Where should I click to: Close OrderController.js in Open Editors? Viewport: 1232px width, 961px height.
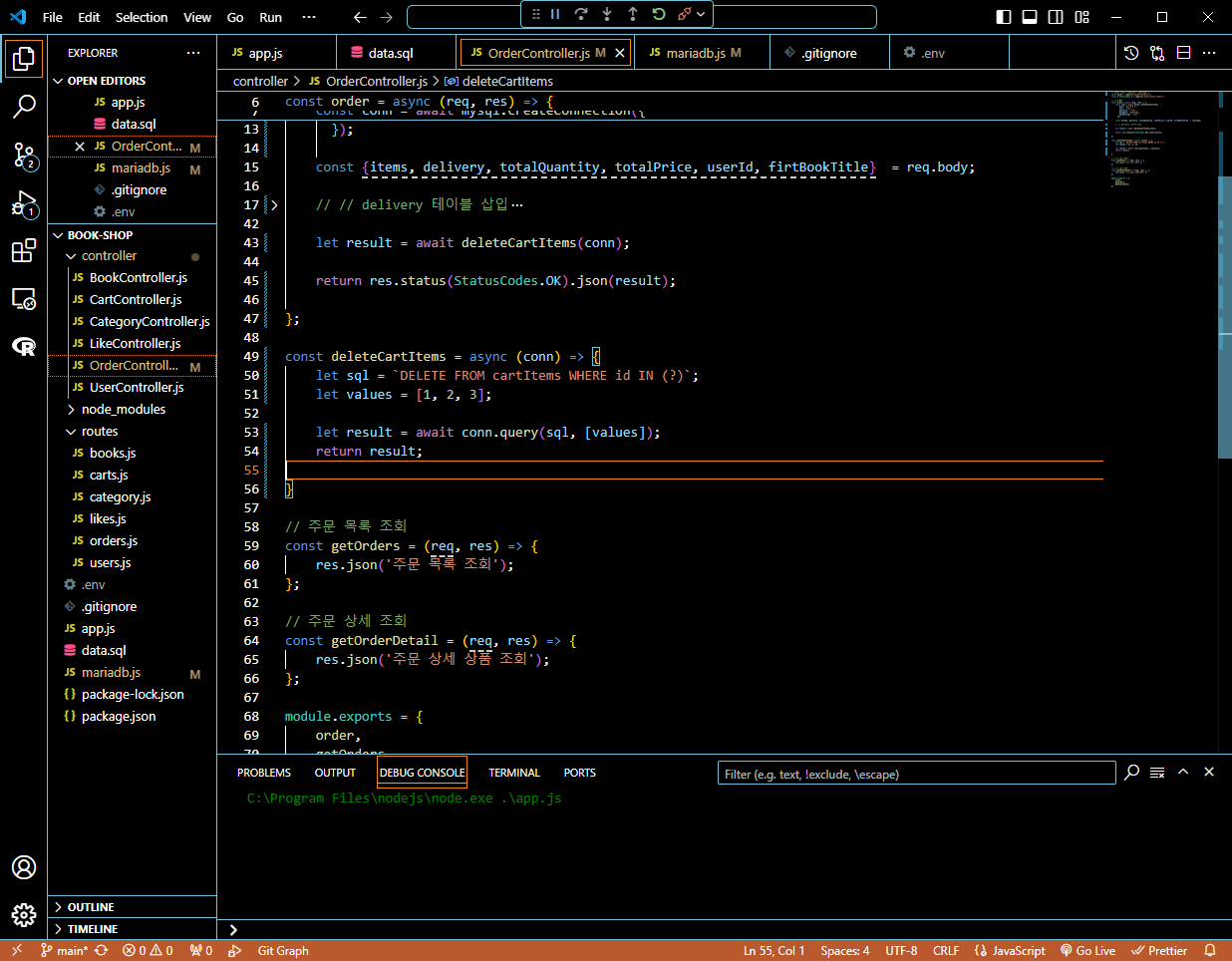(80, 147)
